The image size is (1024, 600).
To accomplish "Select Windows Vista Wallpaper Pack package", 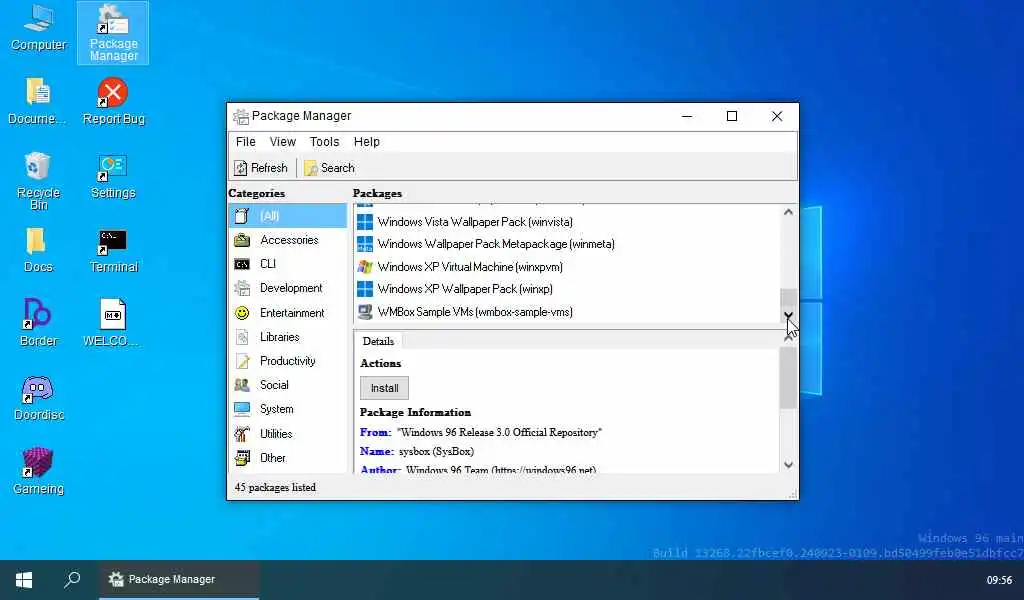I will (567, 222).
